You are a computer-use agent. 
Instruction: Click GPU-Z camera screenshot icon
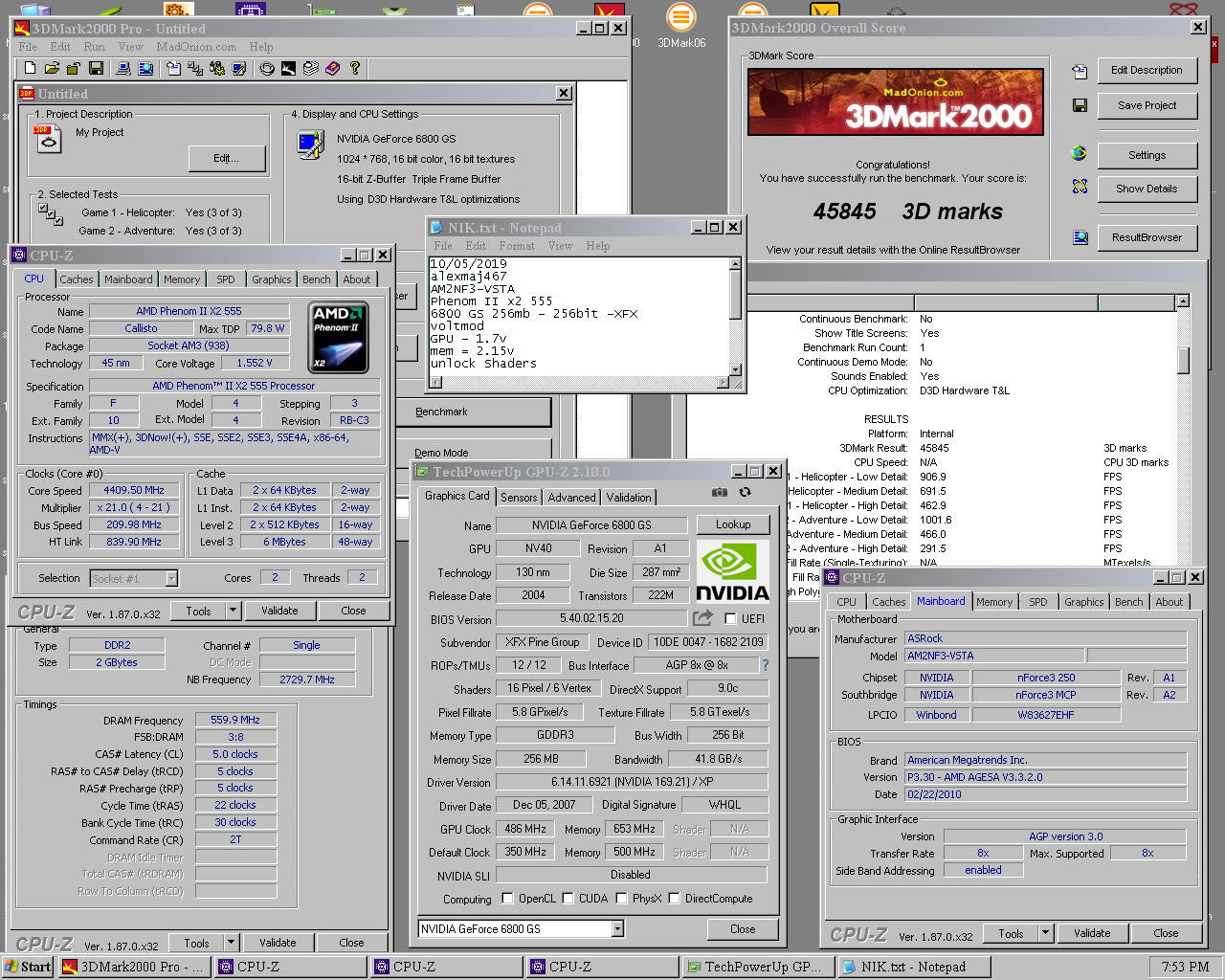[719, 492]
